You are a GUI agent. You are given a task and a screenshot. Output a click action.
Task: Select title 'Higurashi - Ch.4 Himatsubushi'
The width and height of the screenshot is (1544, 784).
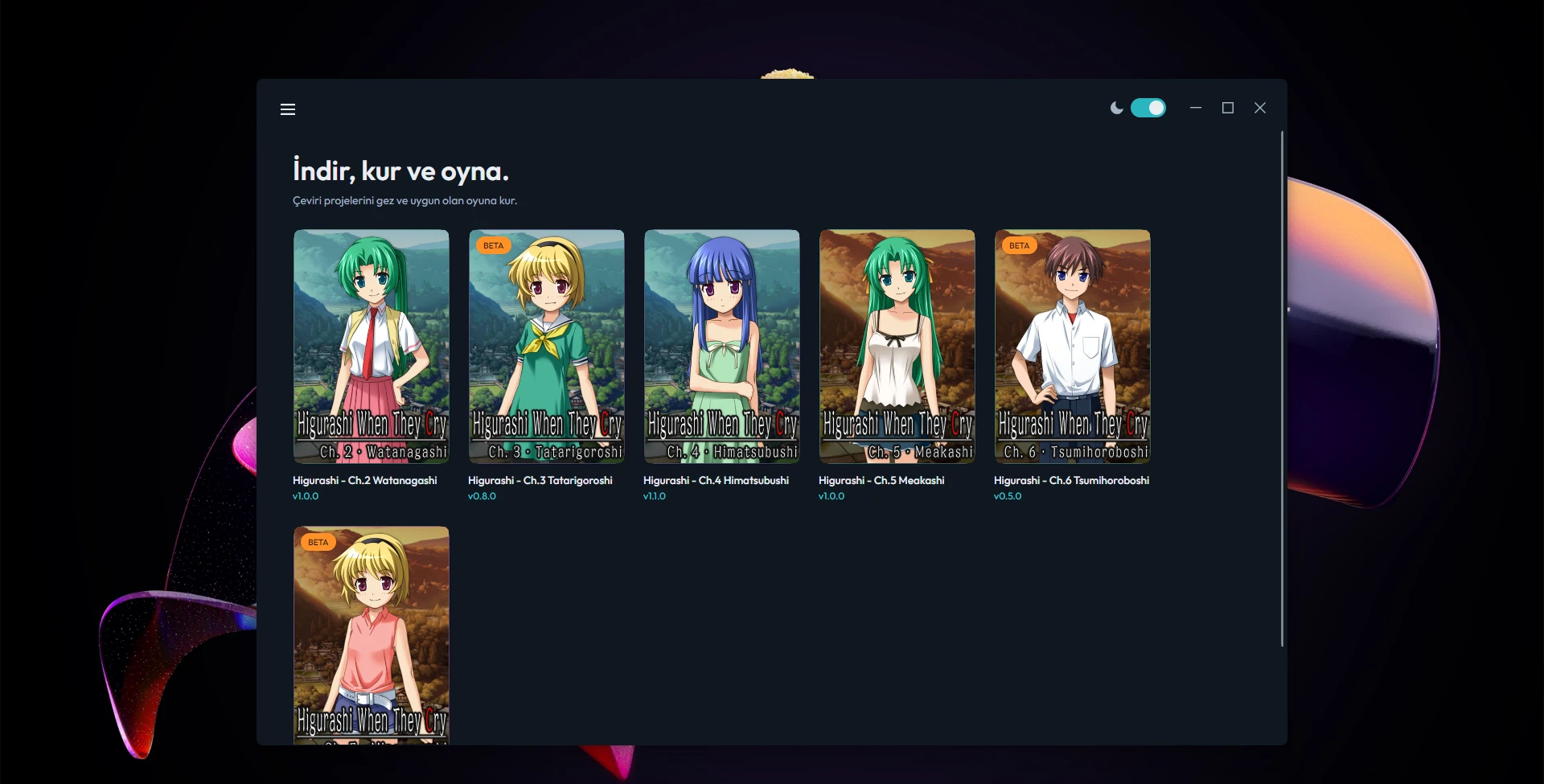click(x=716, y=480)
